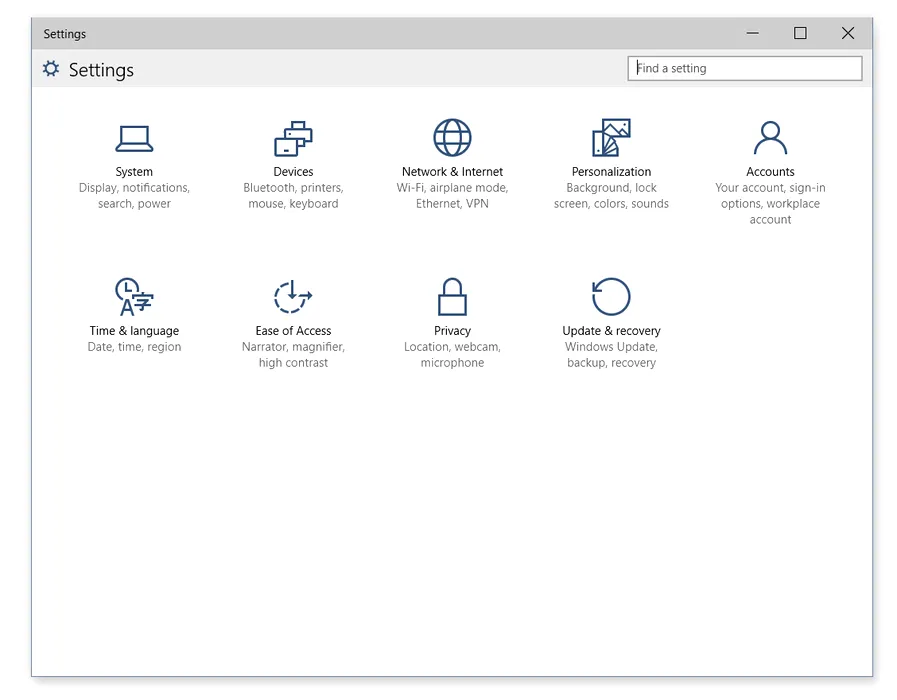Open System settings via the laptop icon
Image resolution: width=897 pixels, height=700 pixels.
pos(134,138)
